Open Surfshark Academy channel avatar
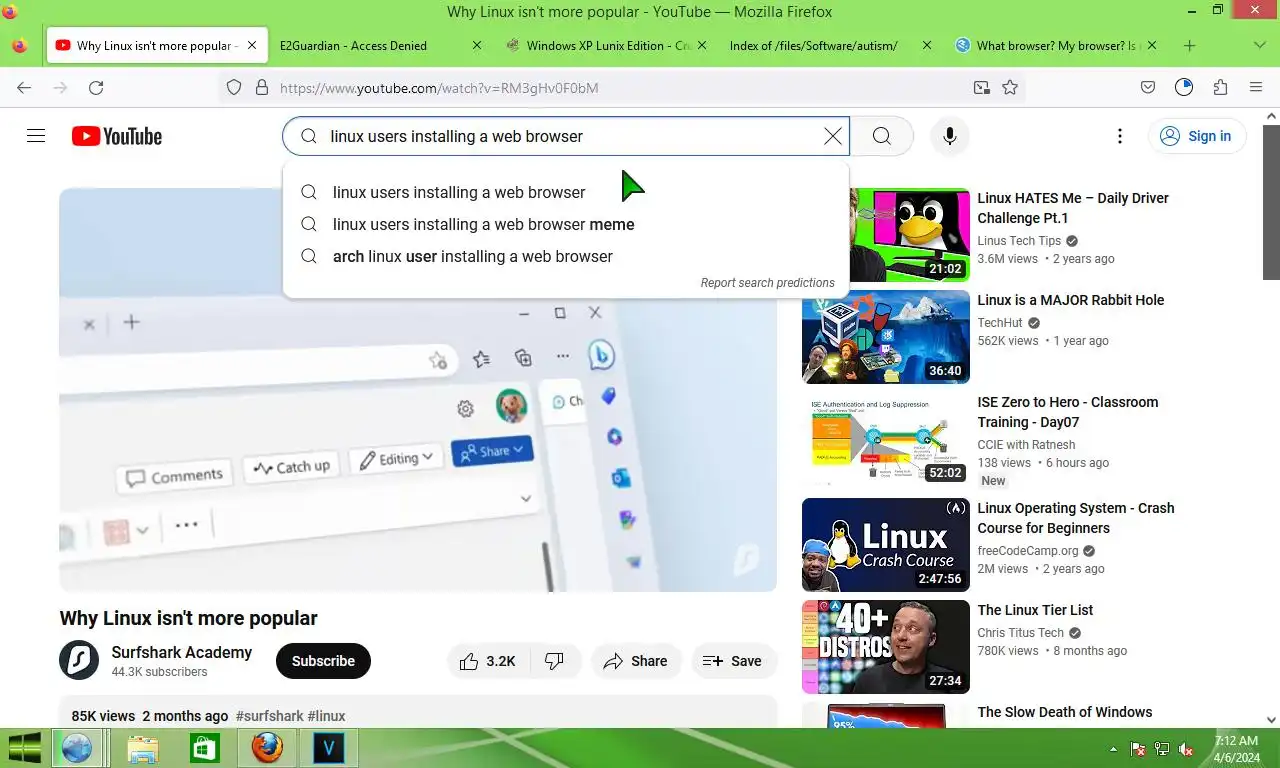The height and width of the screenshot is (768, 1280). pos(79,660)
